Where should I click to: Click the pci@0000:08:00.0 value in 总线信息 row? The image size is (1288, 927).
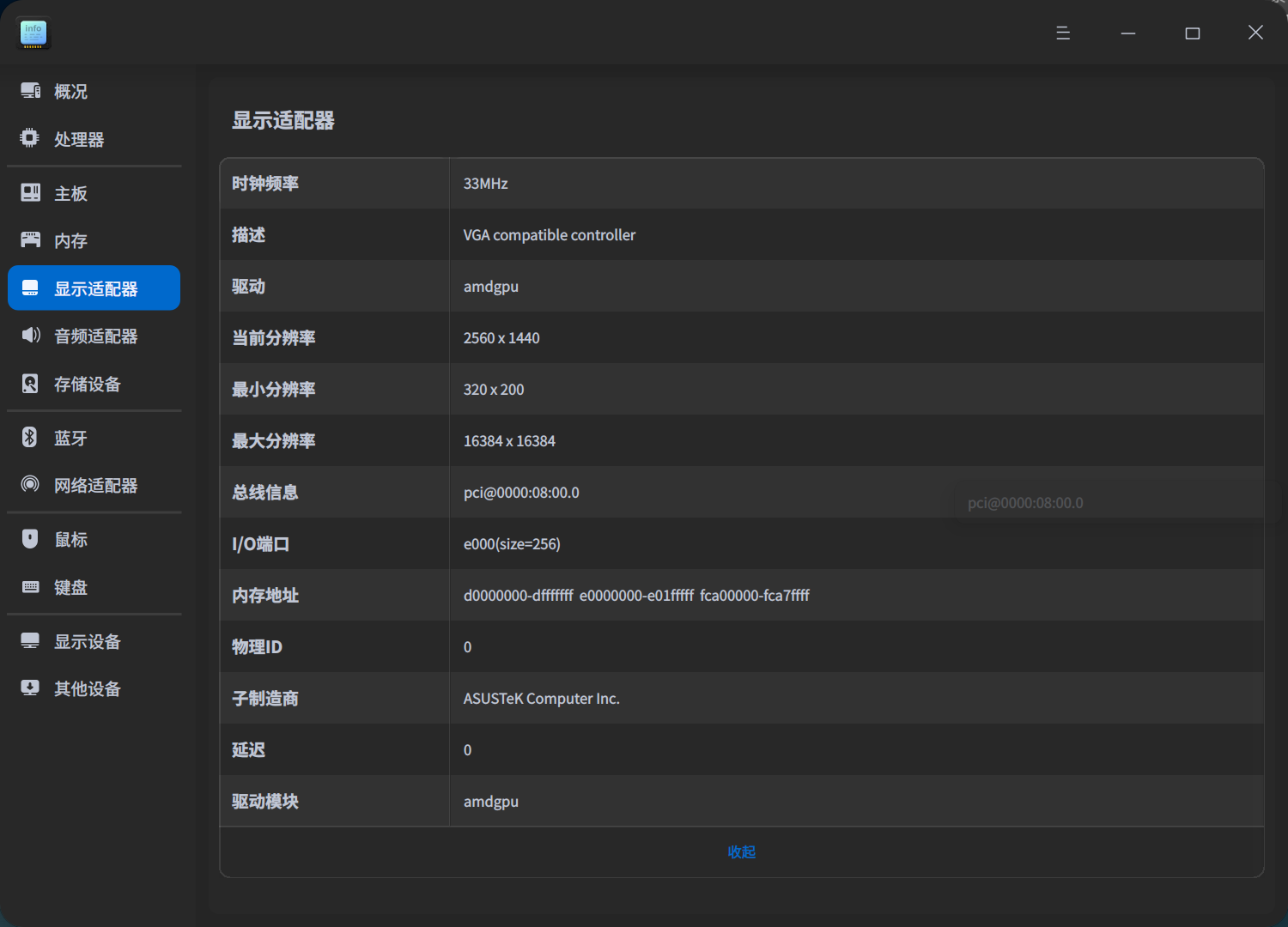point(521,493)
